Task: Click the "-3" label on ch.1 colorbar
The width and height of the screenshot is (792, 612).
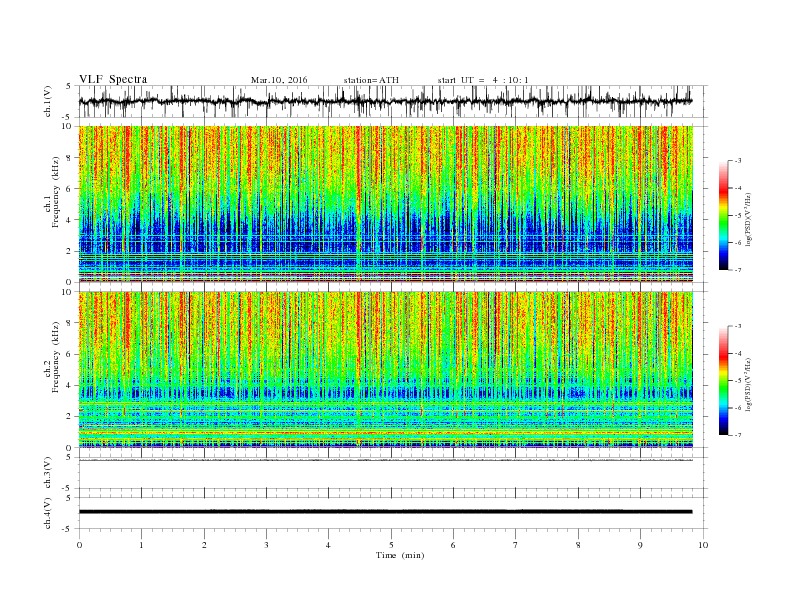Action: [x=737, y=161]
